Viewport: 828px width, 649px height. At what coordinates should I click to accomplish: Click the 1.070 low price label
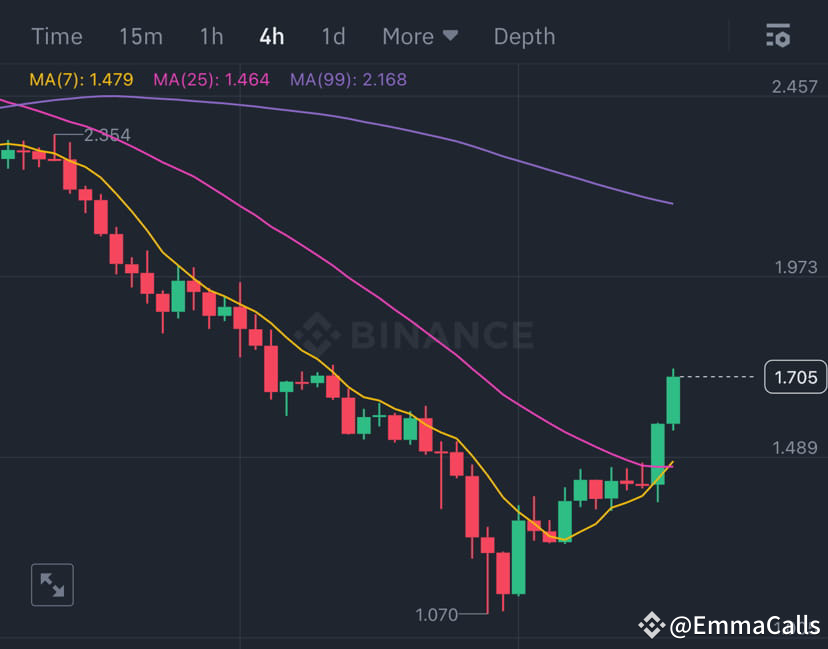(436, 614)
